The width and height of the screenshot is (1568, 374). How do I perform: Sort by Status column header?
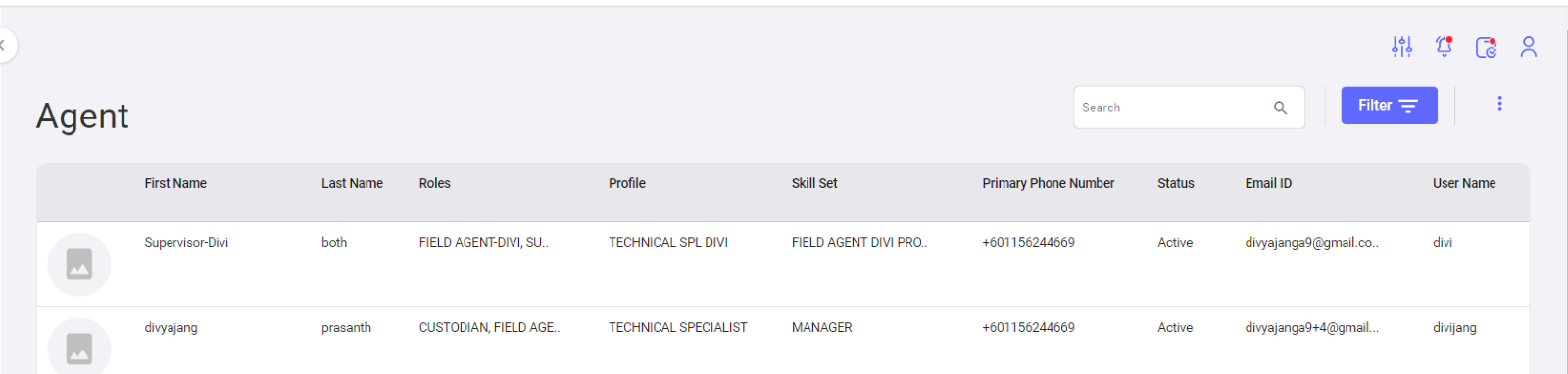click(x=1176, y=183)
